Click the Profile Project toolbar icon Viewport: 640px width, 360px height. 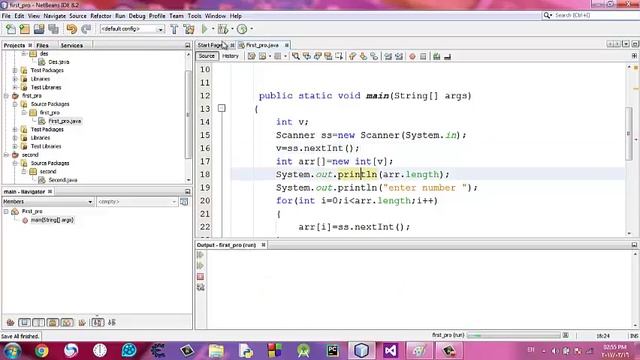(242, 29)
